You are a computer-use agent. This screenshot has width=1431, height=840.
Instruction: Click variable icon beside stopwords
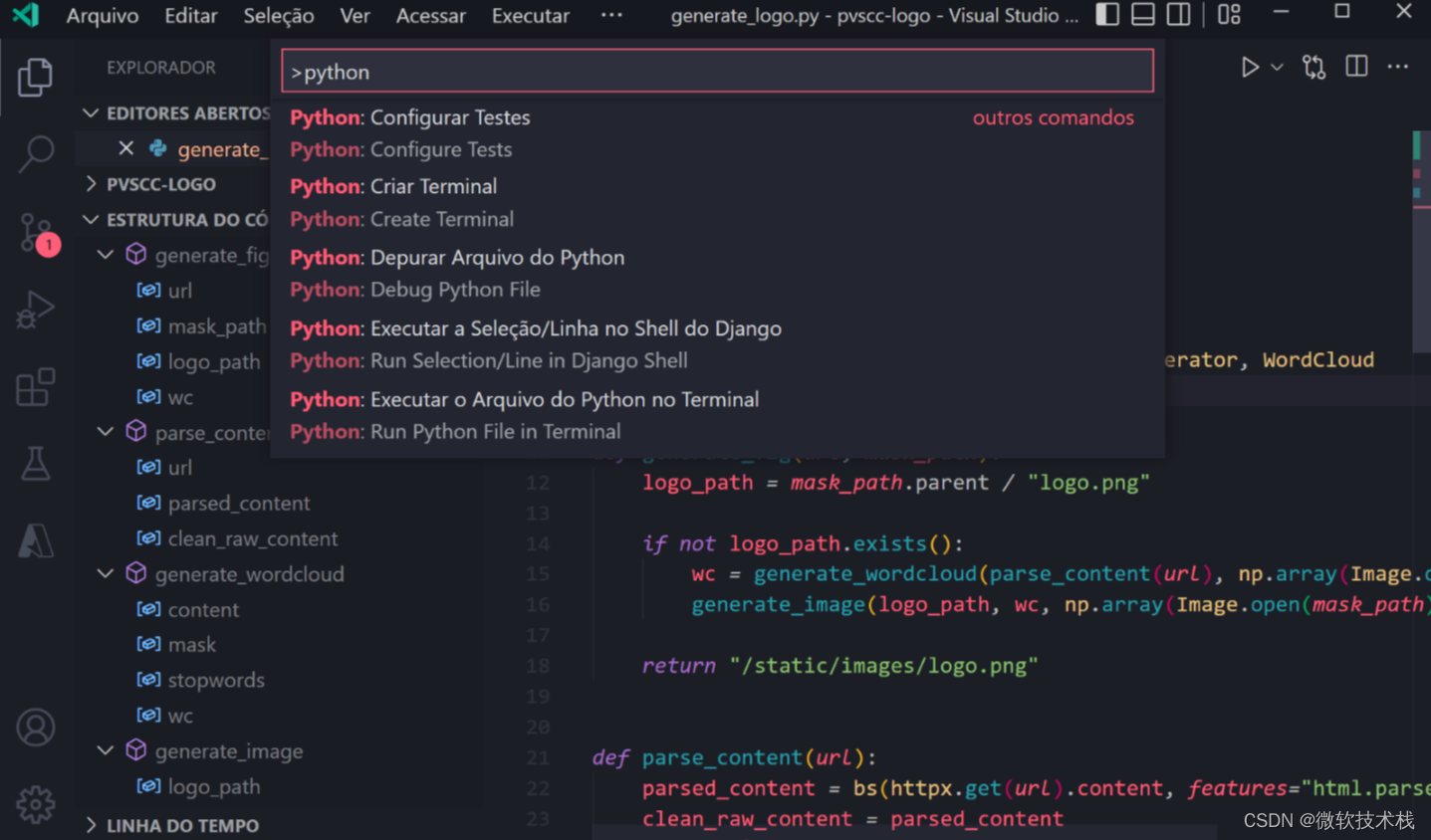tap(148, 680)
